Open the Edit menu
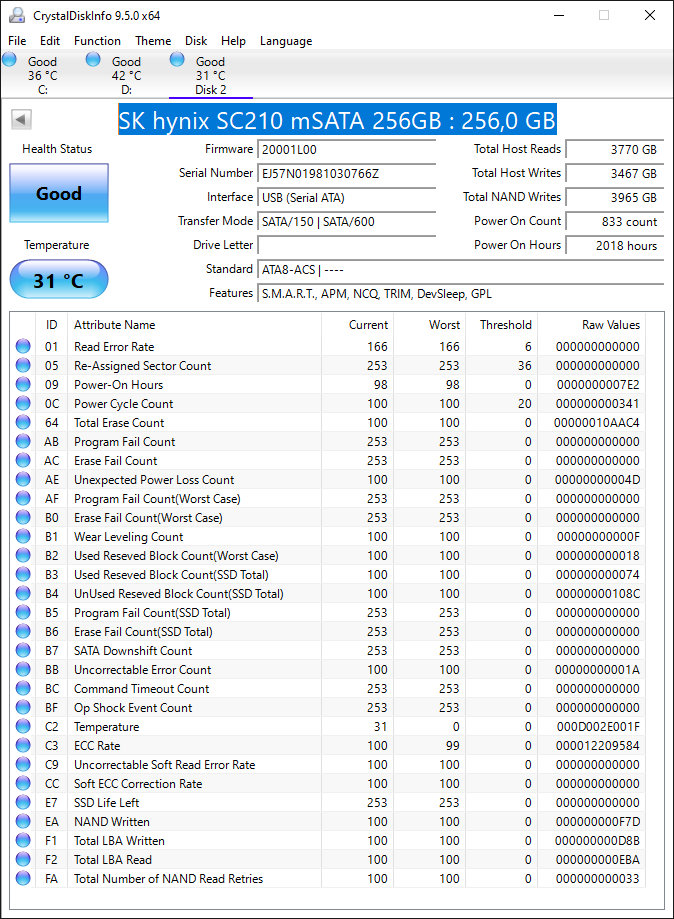Viewport: 674px width, 919px height. click(x=50, y=40)
